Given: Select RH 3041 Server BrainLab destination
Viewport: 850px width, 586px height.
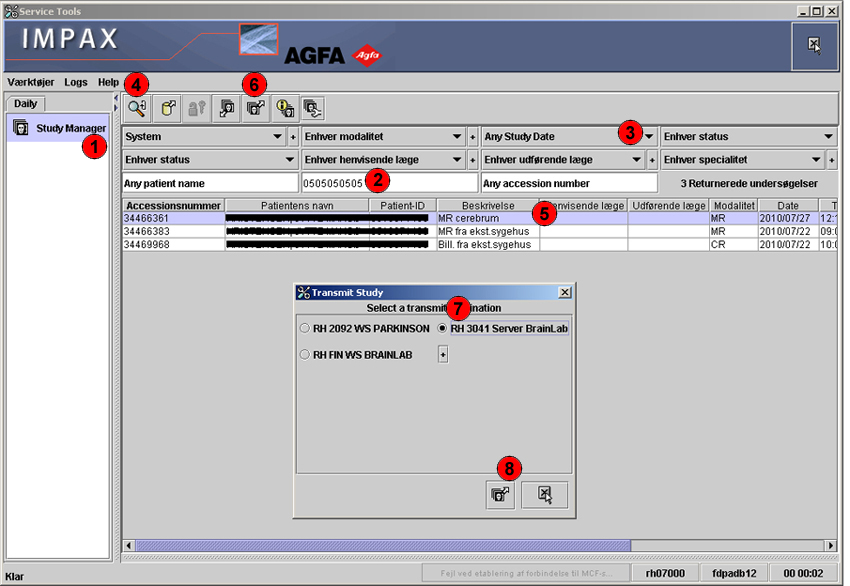Looking at the screenshot, I should coord(443,328).
